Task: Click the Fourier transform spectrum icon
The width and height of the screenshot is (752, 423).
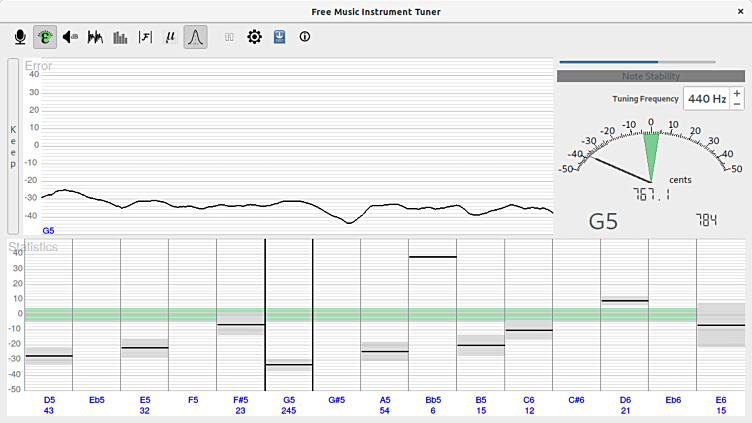Action: tap(146, 37)
